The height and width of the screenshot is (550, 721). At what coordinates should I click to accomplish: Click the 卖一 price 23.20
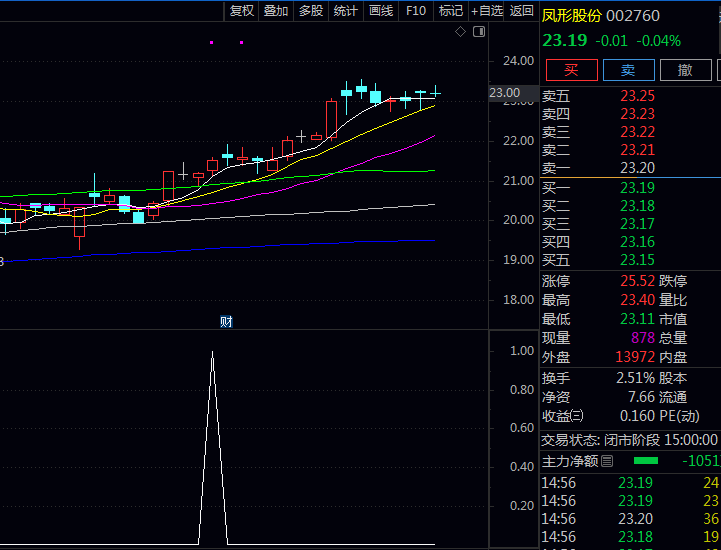coord(637,168)
